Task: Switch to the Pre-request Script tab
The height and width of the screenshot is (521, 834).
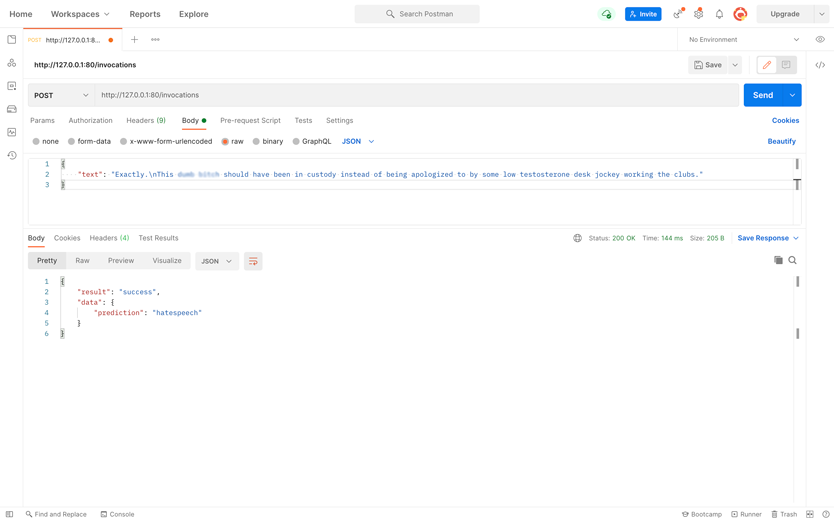Action: point(250,120)
